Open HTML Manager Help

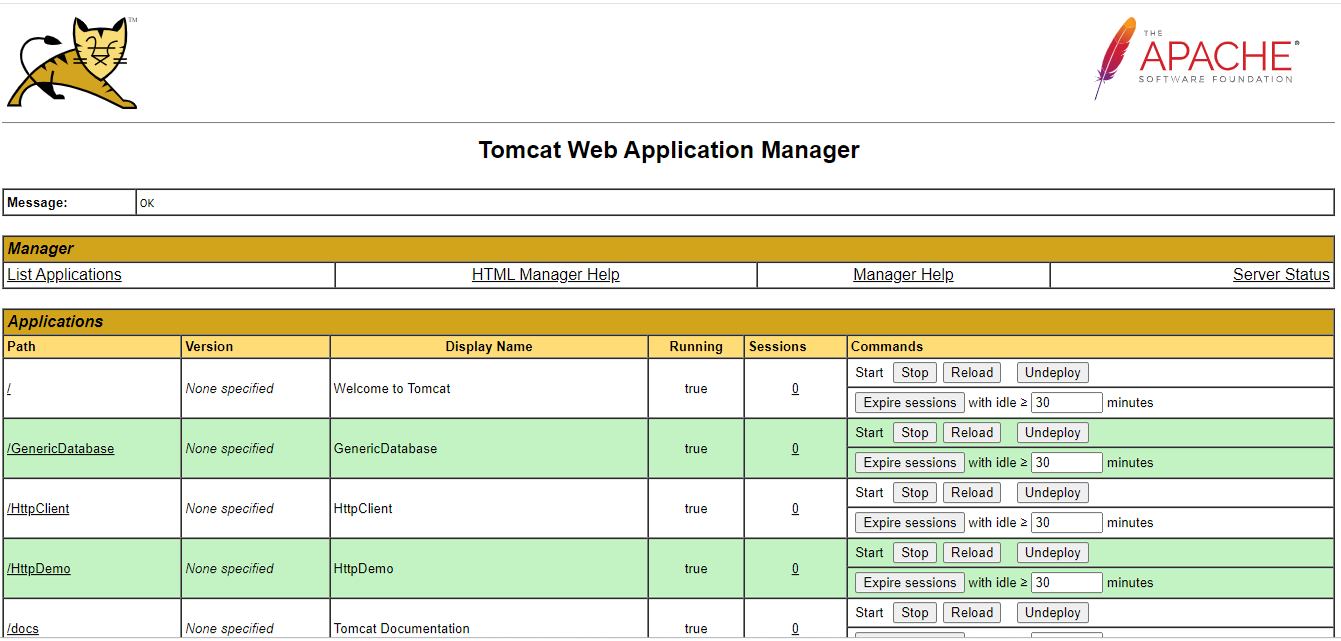click(546, 275)
